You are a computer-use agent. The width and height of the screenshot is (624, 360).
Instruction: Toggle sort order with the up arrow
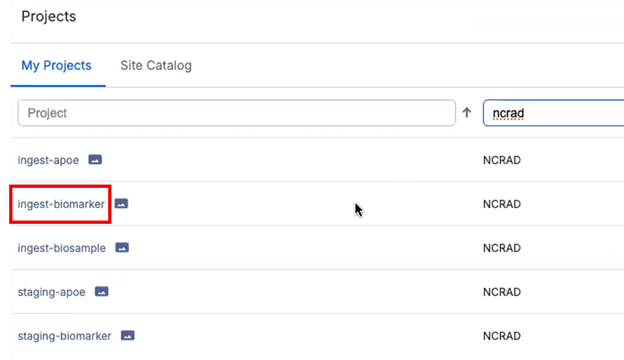tap(467, 113)
